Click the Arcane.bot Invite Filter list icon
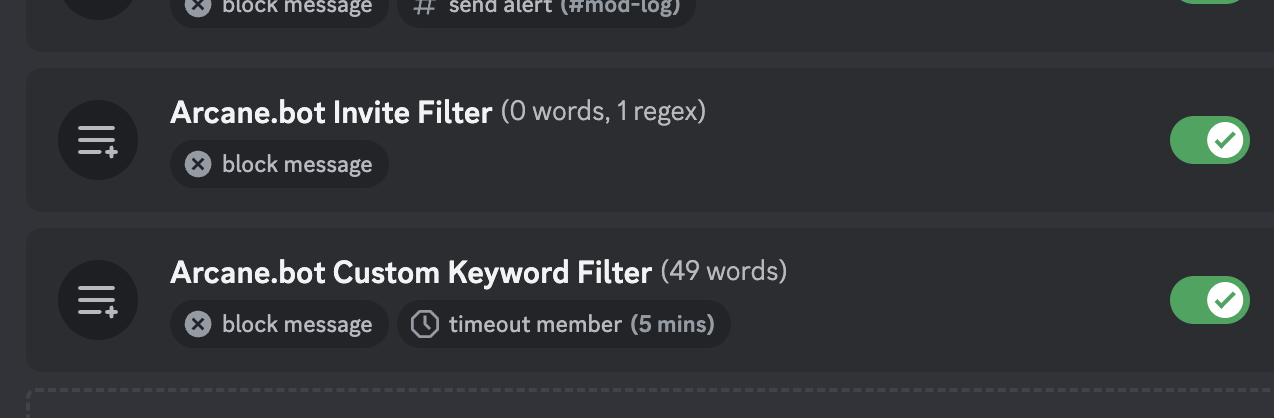This screenshot has width=1274, height=418. click(x=97, y=140)
